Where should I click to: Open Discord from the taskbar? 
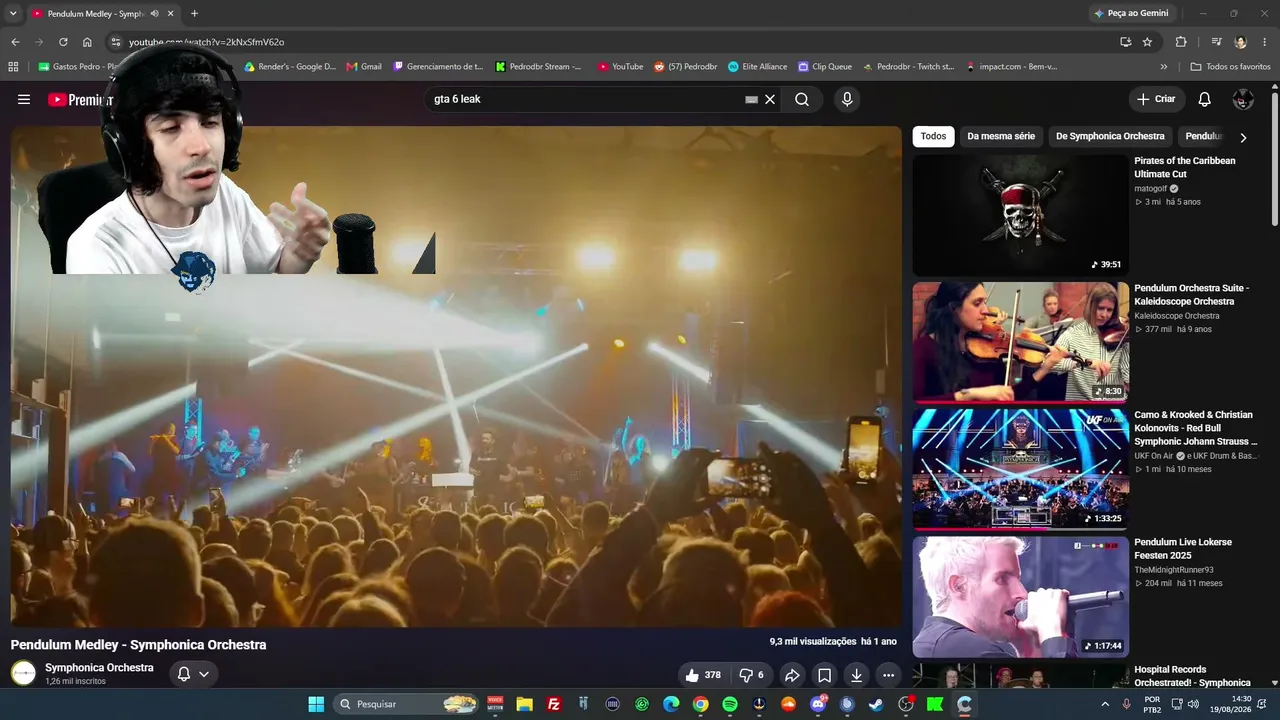pyautogui.click(x=818, y=704)
